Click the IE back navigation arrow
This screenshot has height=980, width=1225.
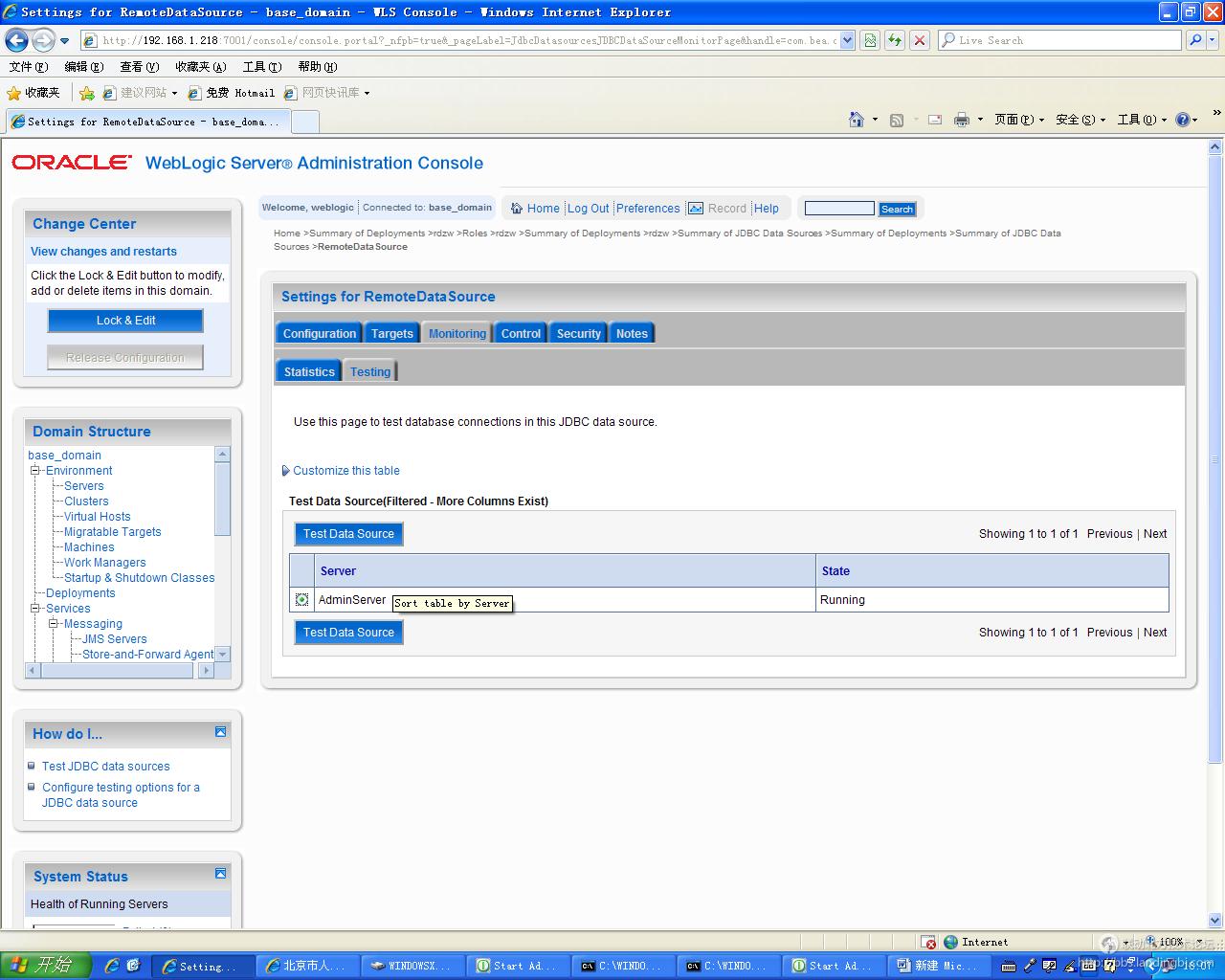16,40
